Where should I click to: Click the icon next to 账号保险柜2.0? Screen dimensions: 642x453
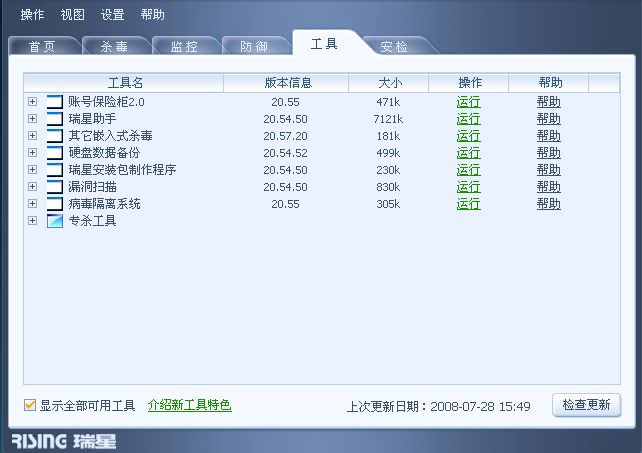tap(55, 102)
